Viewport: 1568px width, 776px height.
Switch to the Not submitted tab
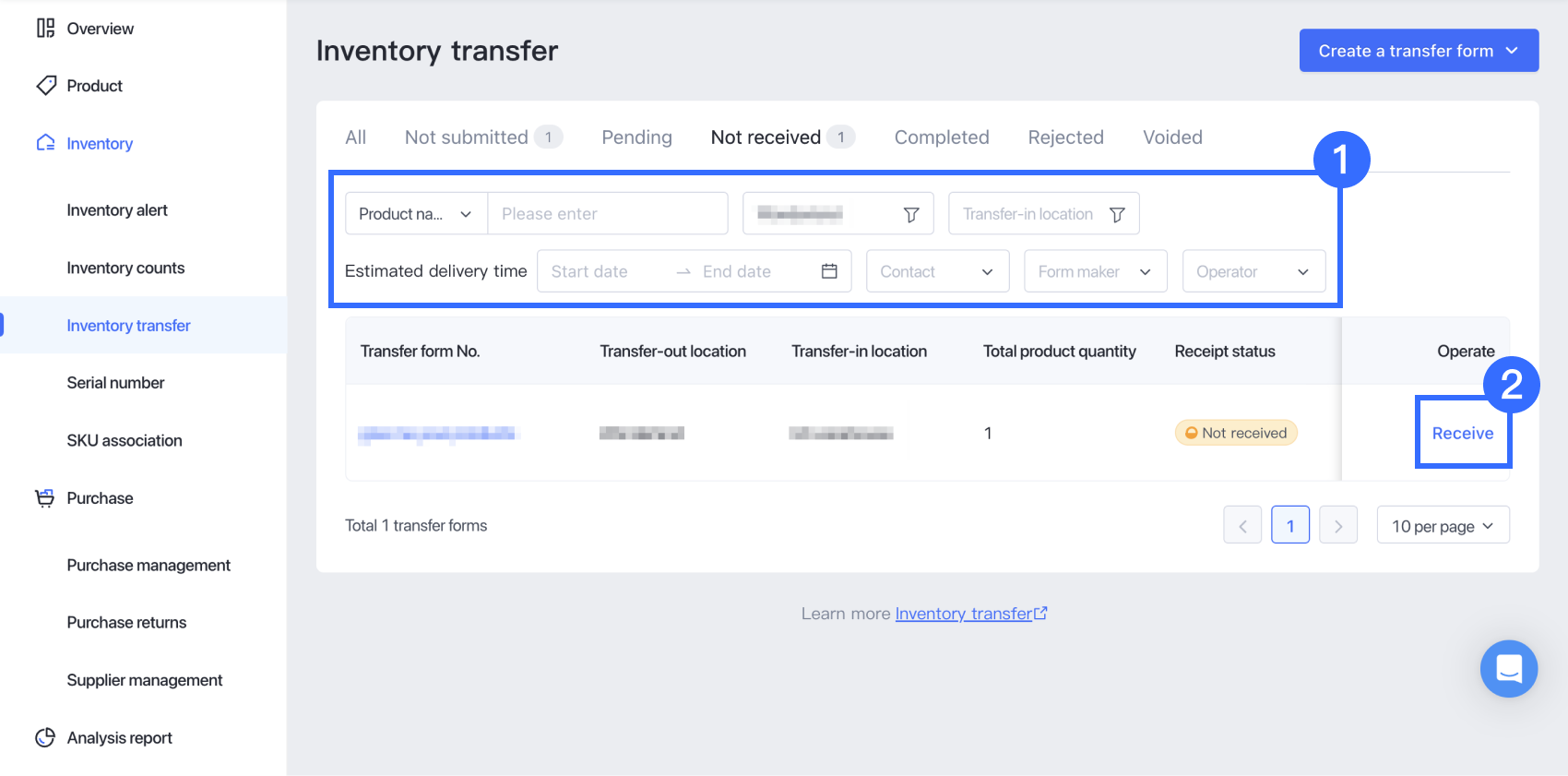(467, 137)
